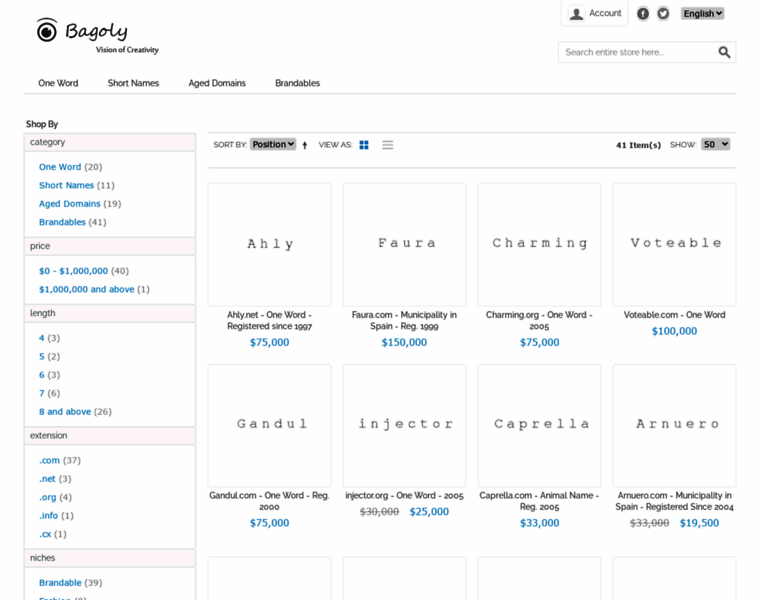Click the 41 Item(s) count text
760x600 pixels.
point(638,145)
